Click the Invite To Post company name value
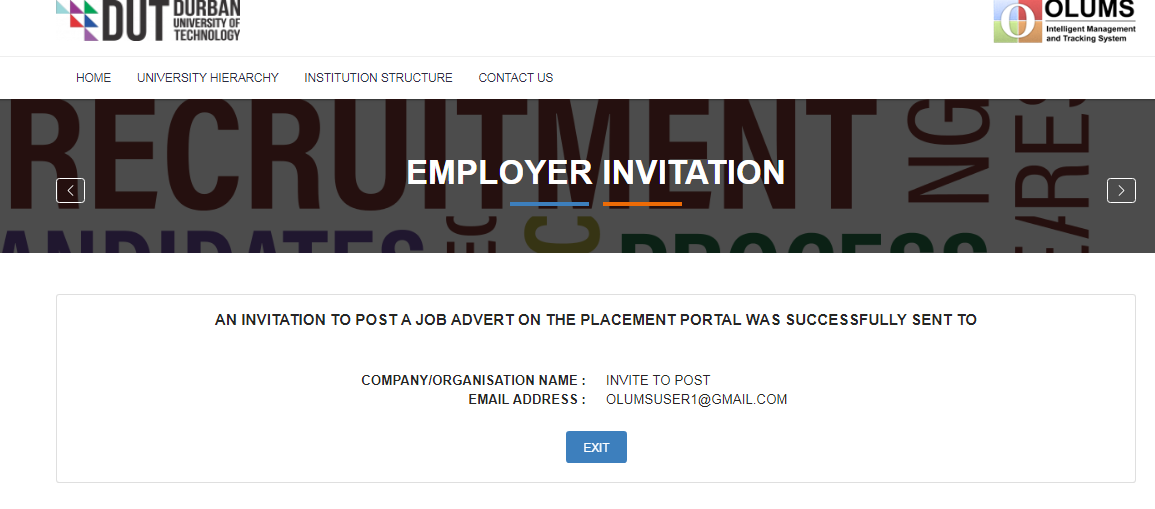Image resolution: width=1155 pixels, height=509 pixels. 658,380
